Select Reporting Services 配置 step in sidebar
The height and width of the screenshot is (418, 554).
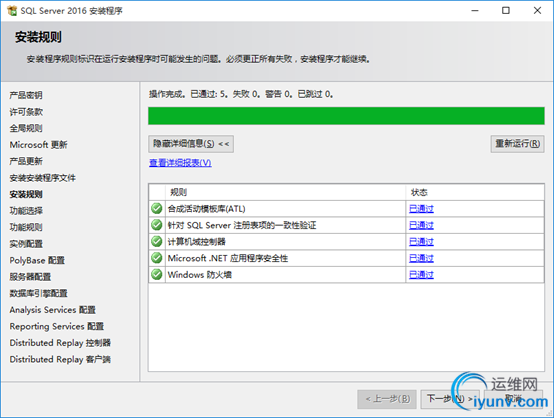[x=57, y=326]
